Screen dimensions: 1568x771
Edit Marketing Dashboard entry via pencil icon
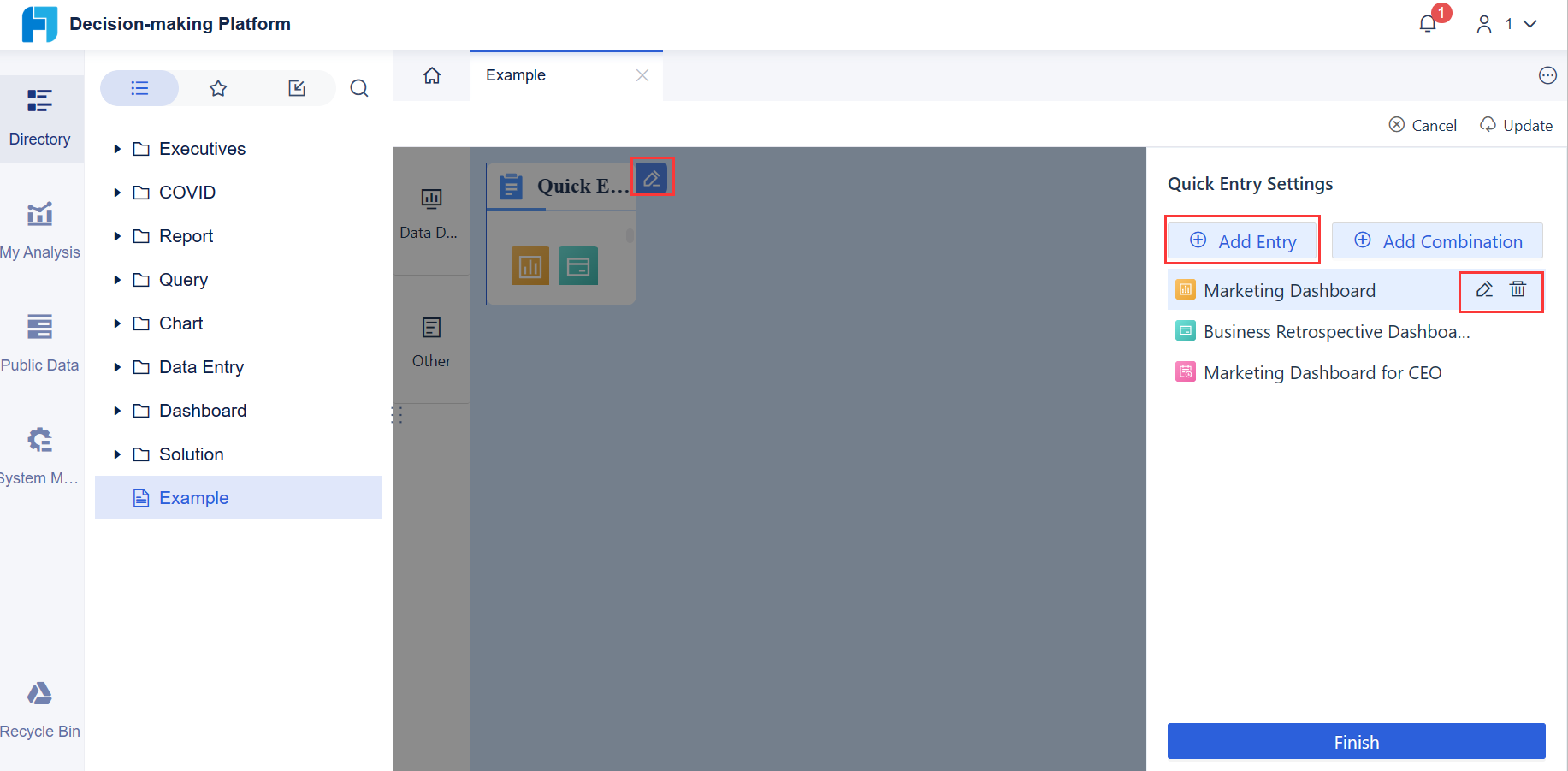point(1483,289)
